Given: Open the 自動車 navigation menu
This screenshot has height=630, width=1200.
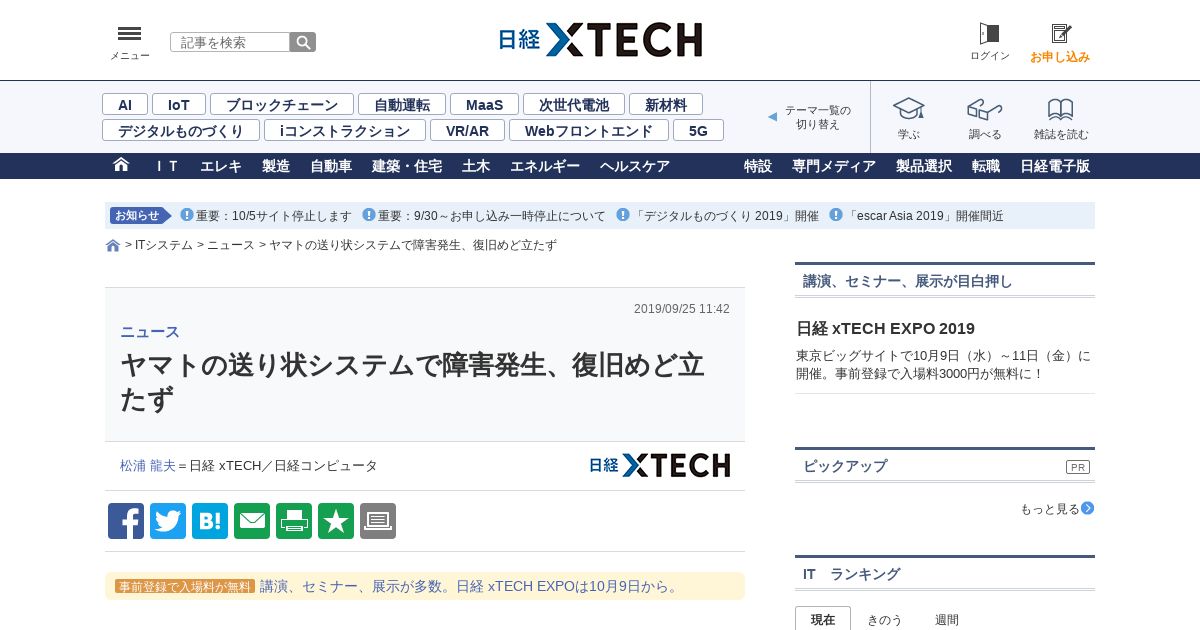Looking at the screenshot, I should (x=331, y=166).
